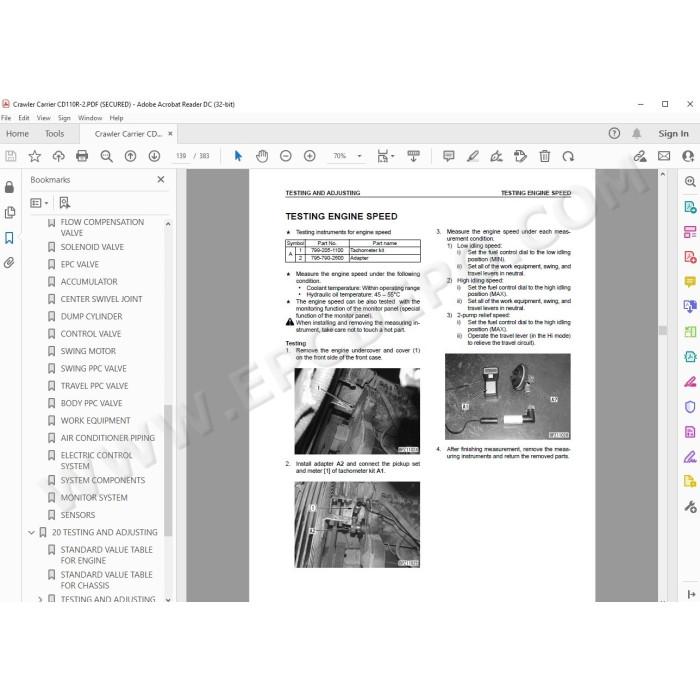
Task: Upload file to cloud icon
Action: [x=58, y=156]
